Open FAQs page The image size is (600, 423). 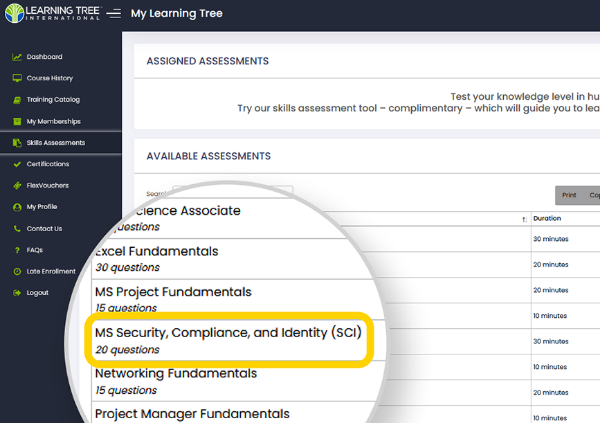(35, 250)
